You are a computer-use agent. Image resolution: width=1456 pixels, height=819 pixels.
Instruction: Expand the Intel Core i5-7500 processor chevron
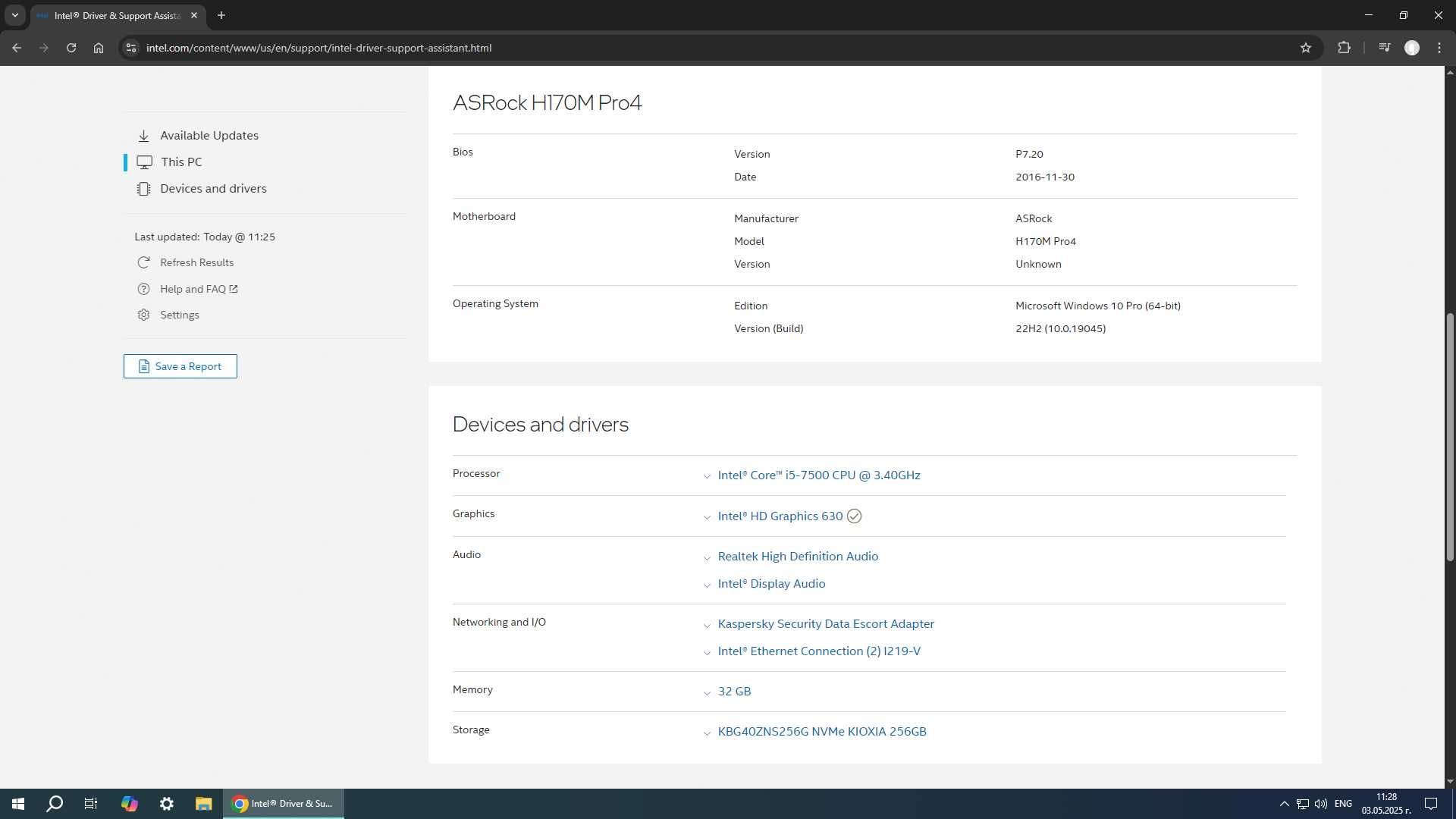click(707, 476)
